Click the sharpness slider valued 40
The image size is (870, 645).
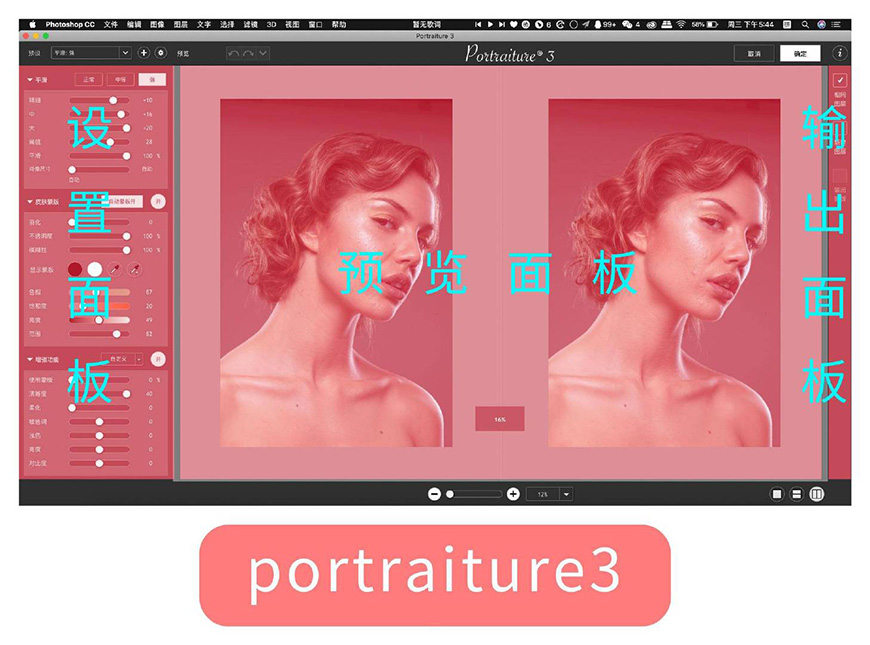[99, 394]
